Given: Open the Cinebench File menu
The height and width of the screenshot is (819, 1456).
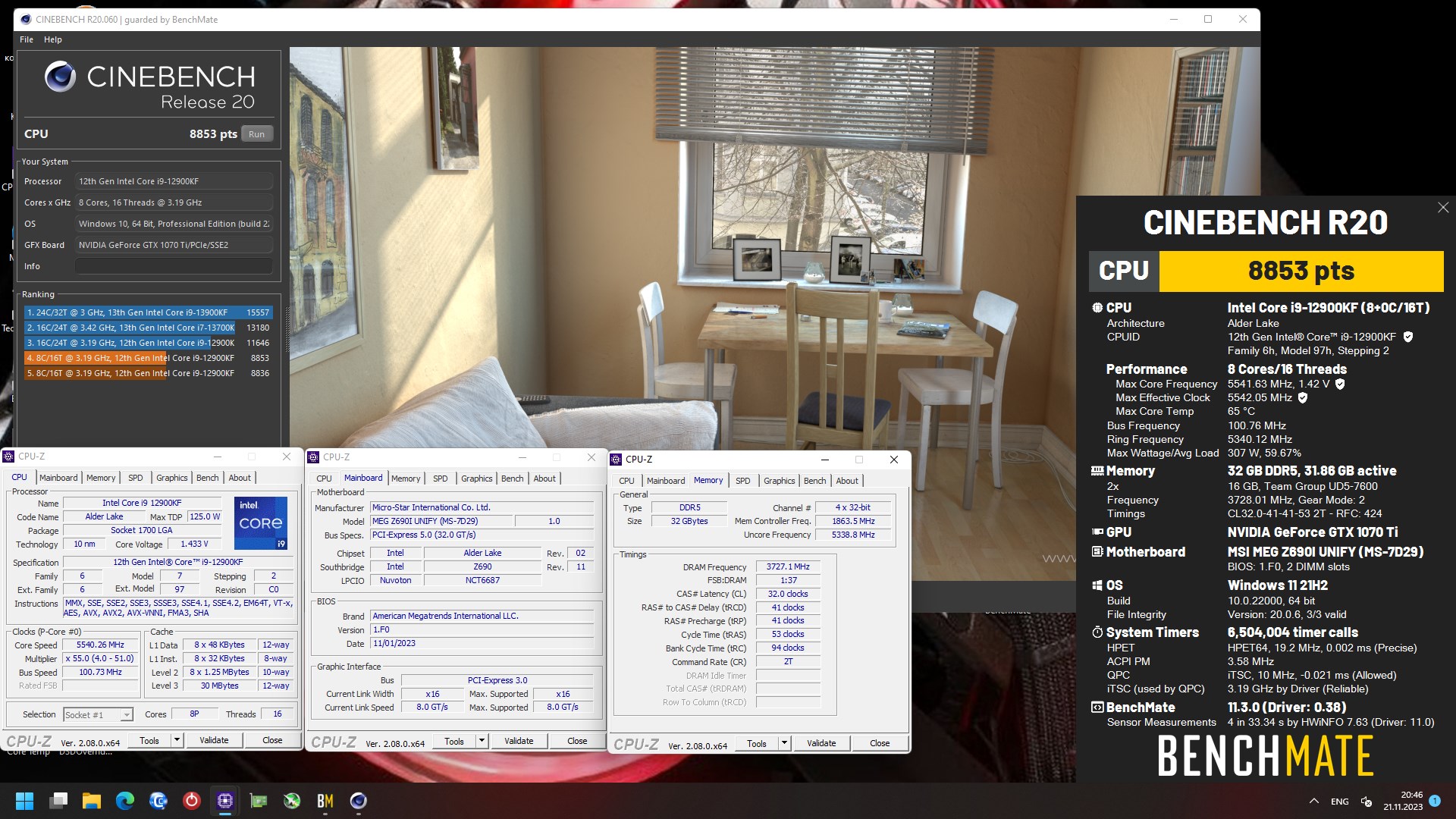Looking at the screenshot, I should click(27, 39).
